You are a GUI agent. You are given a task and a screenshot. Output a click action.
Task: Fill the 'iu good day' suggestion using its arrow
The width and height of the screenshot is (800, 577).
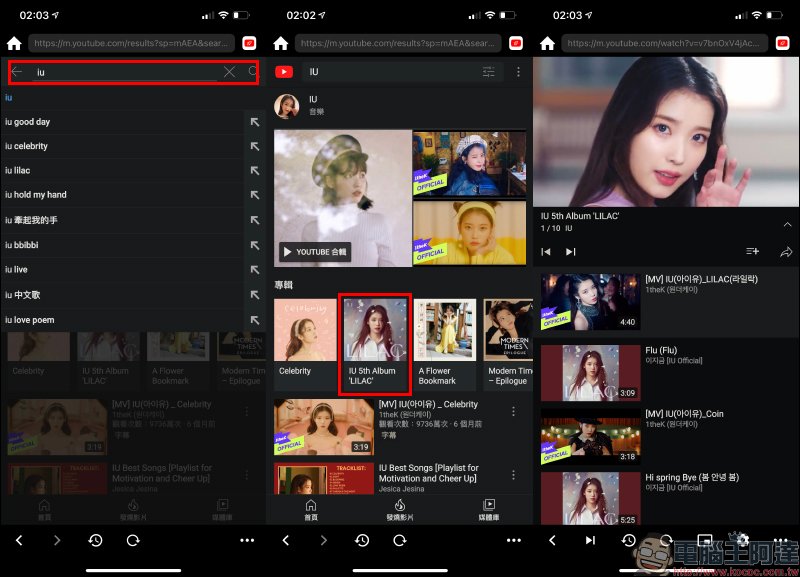tap(254, 122)
